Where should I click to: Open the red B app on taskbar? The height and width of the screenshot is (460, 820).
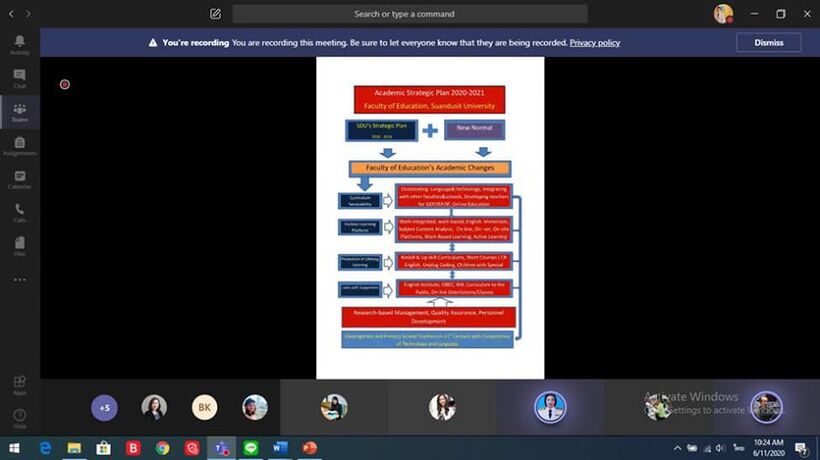[133, 448]
